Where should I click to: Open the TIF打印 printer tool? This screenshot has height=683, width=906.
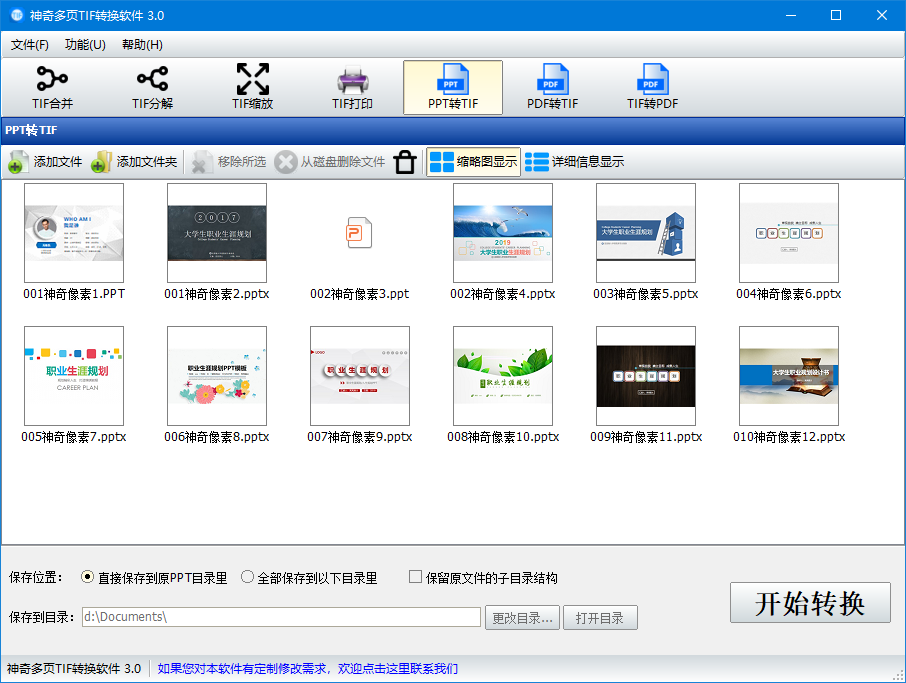point(352,87)
